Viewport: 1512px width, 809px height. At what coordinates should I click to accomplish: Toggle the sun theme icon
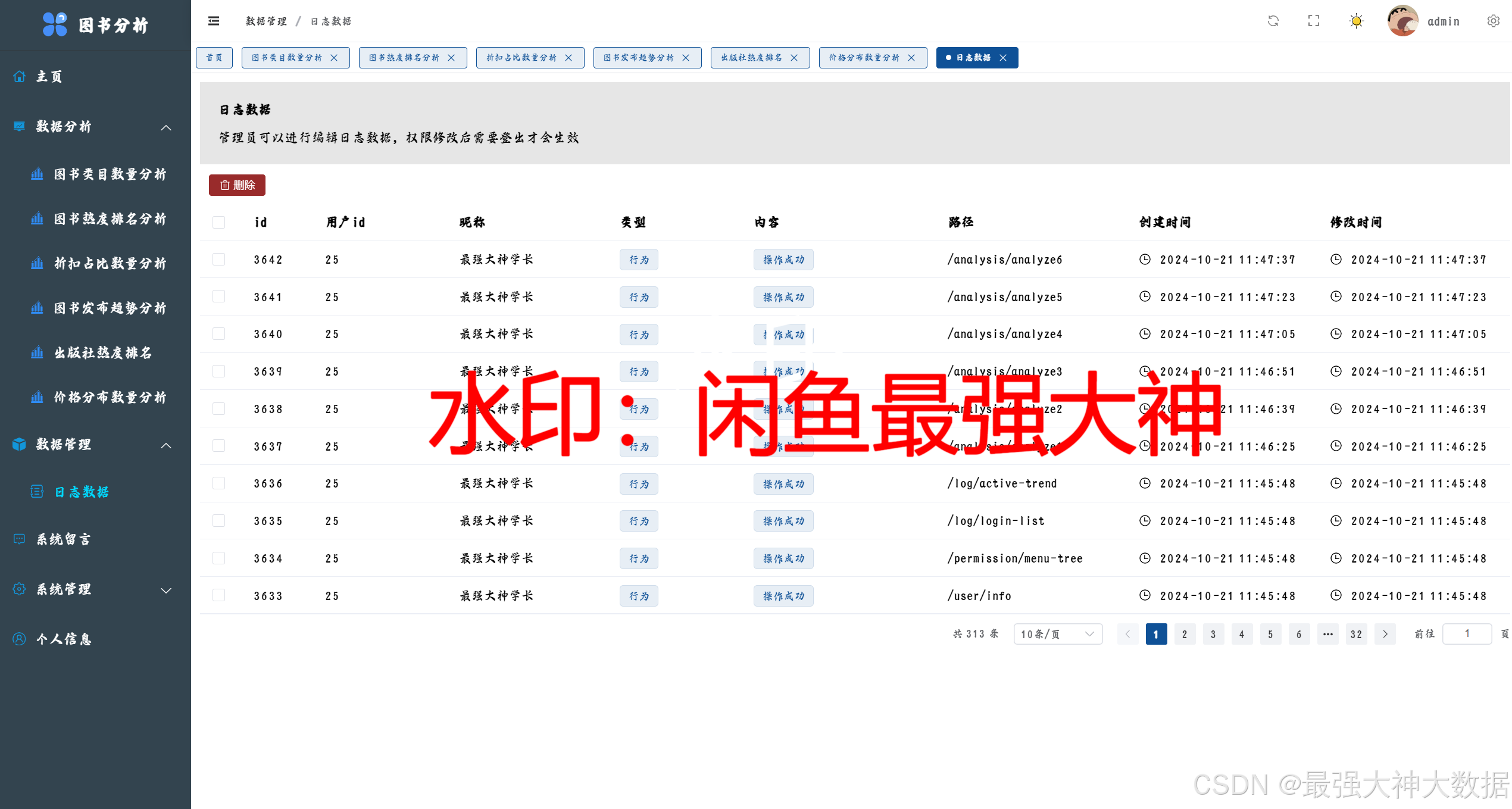(x=1356, y=21)
